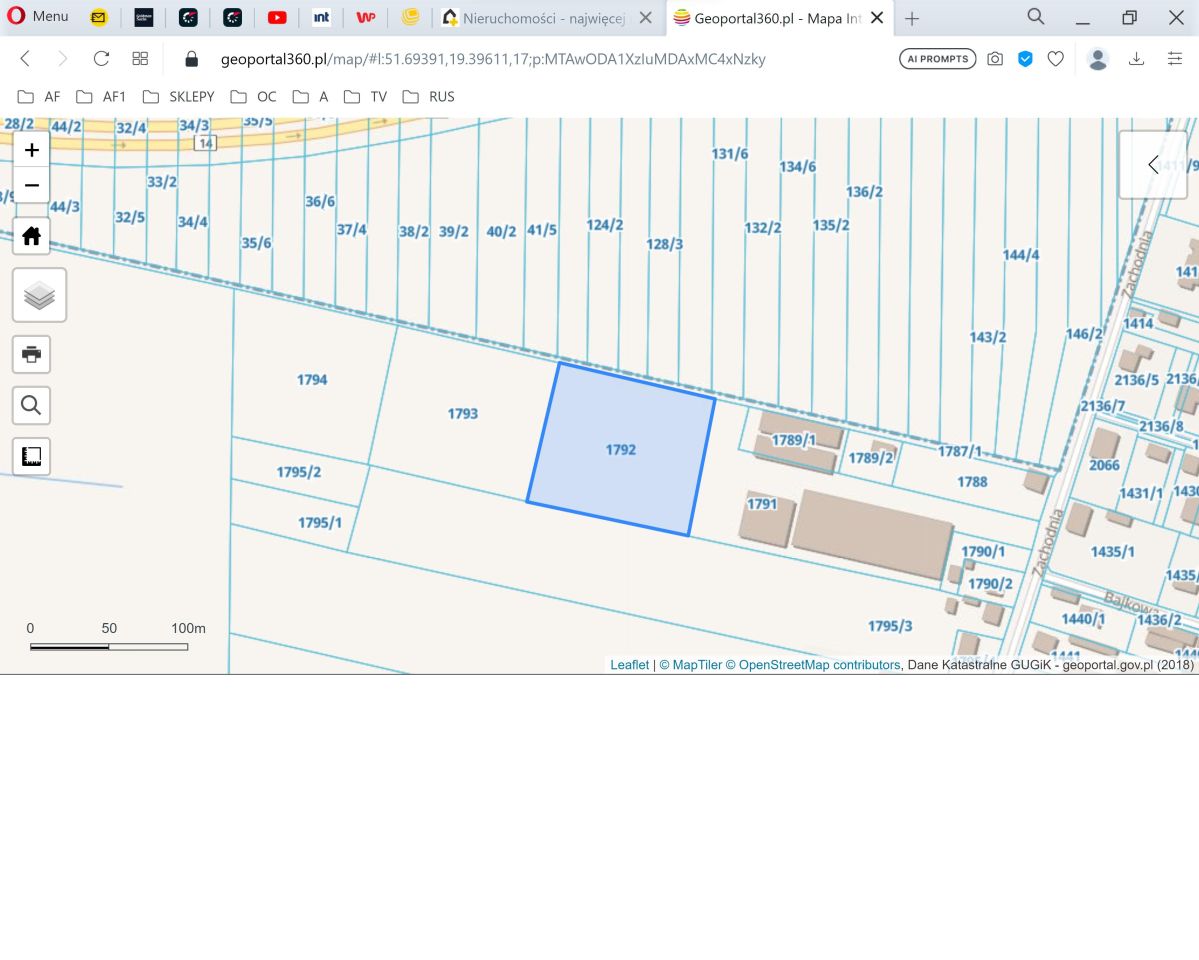Open the AI Prompts button
Screen dimensions: 1199x960
tap(937, 59)
